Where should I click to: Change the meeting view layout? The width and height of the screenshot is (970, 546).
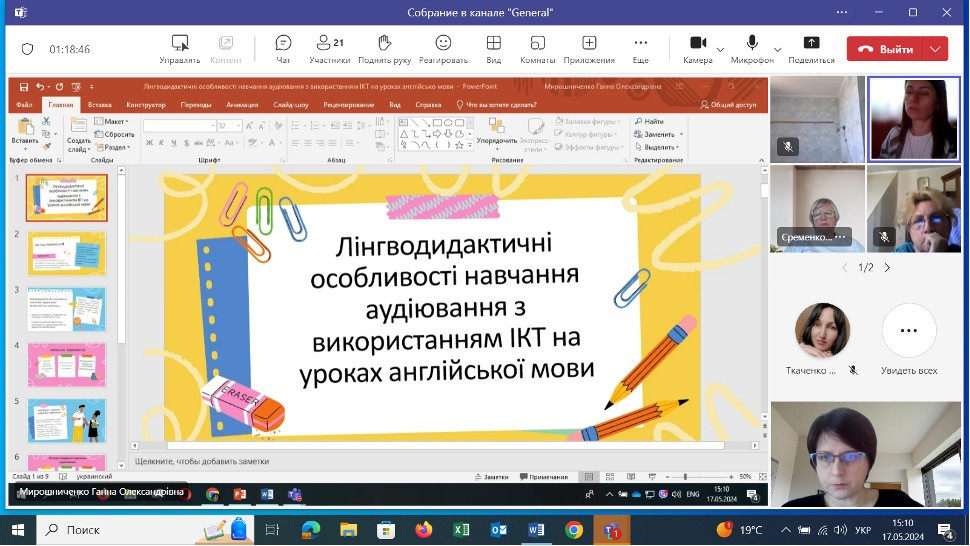[493, 48]
